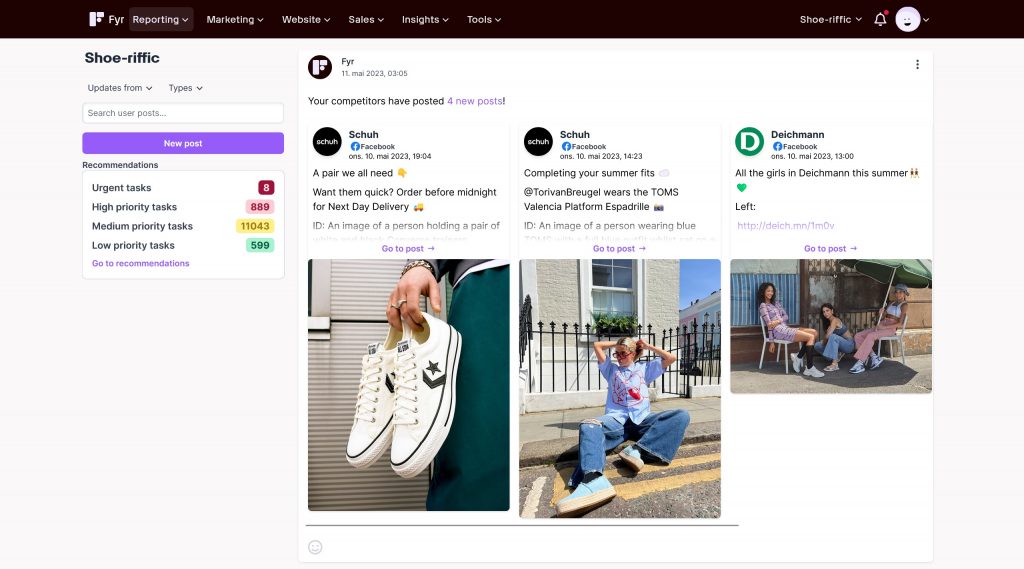Viewport: 1024px width, 569px height.
Task: Click the Shoe-riffic page heading
Action: [x=122, y=57]
